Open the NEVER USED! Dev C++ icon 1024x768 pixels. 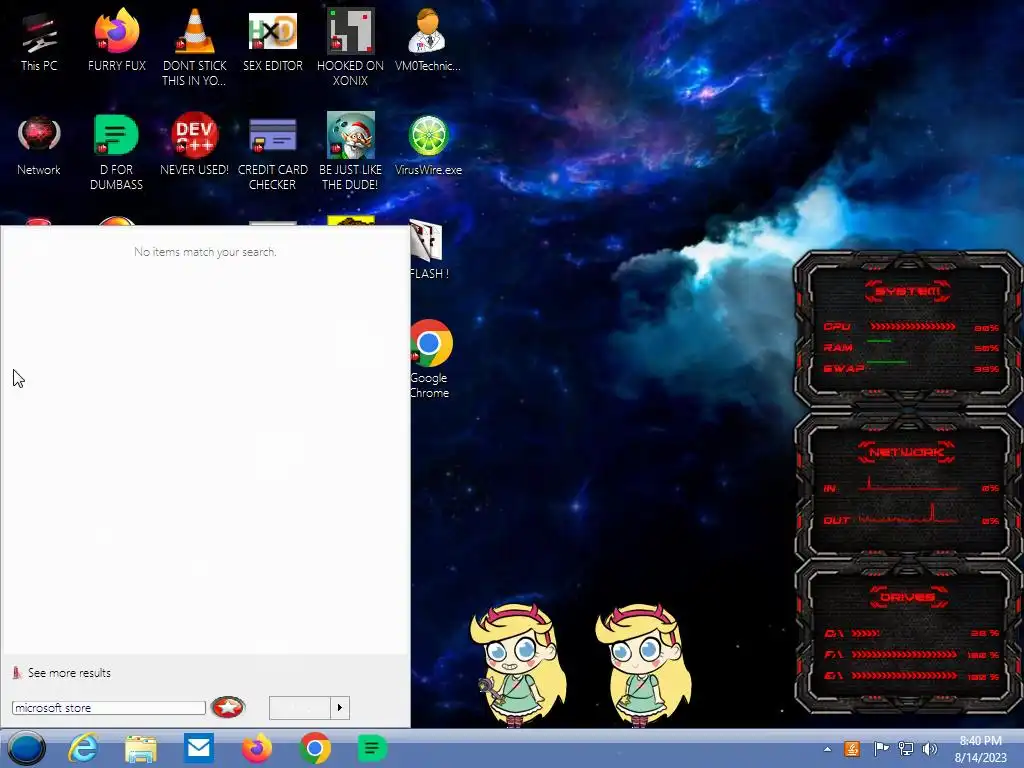pyautogui.click(x=194, y=145)
